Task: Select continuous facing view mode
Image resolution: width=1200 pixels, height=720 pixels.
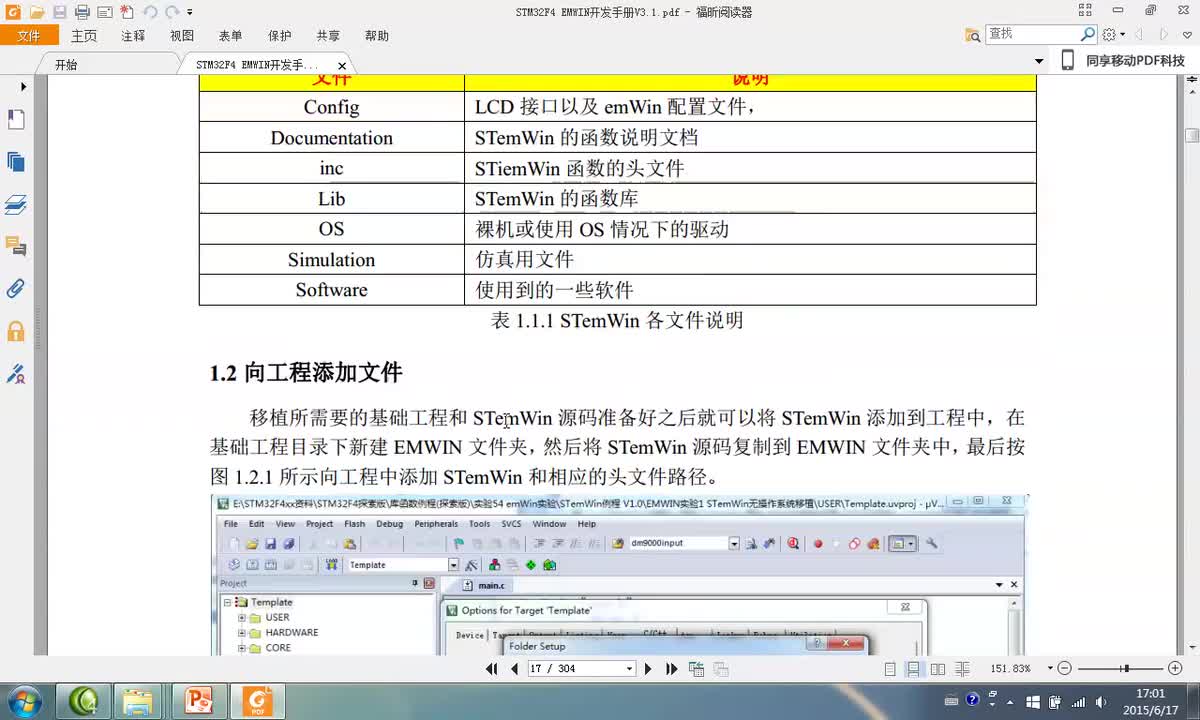Action: [x=962, y=669]
